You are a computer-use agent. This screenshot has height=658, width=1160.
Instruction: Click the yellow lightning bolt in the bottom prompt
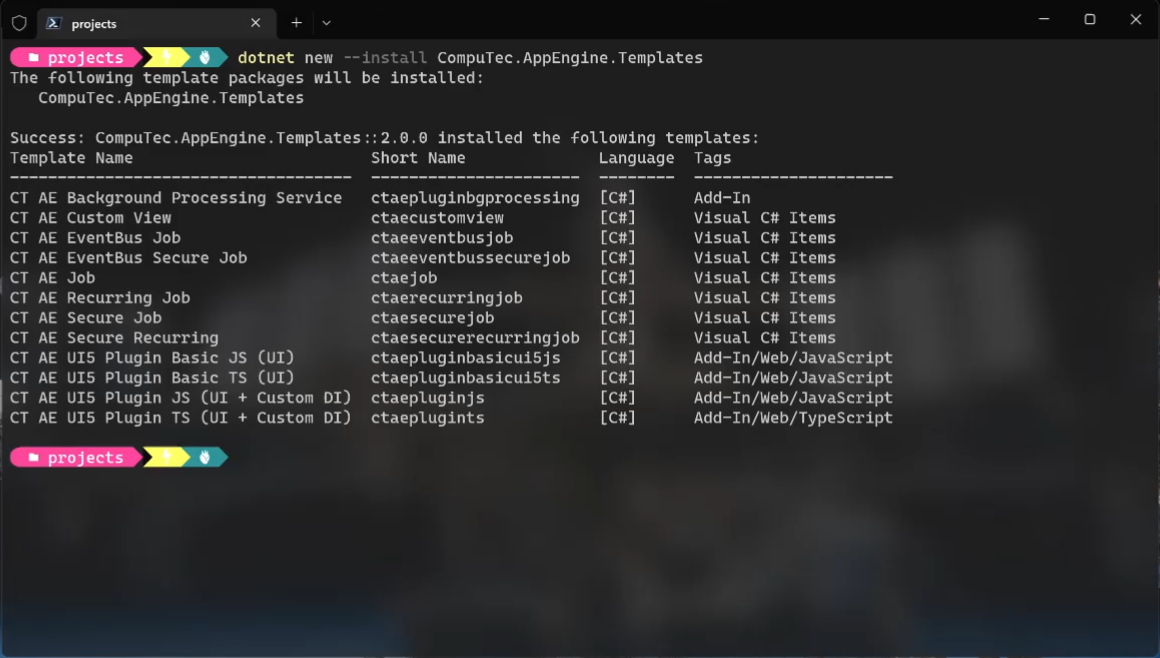coord(168,458)
